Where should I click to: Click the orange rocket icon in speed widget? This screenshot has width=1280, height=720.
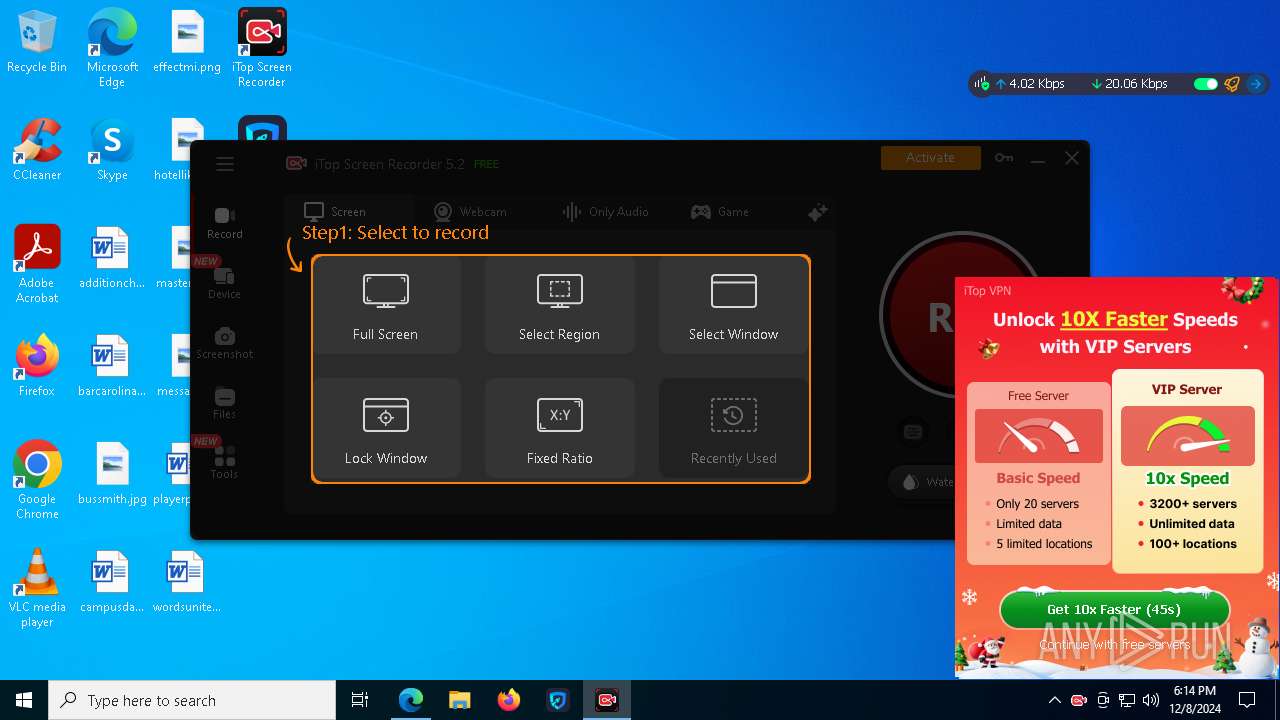click(x=1233, y=84)
